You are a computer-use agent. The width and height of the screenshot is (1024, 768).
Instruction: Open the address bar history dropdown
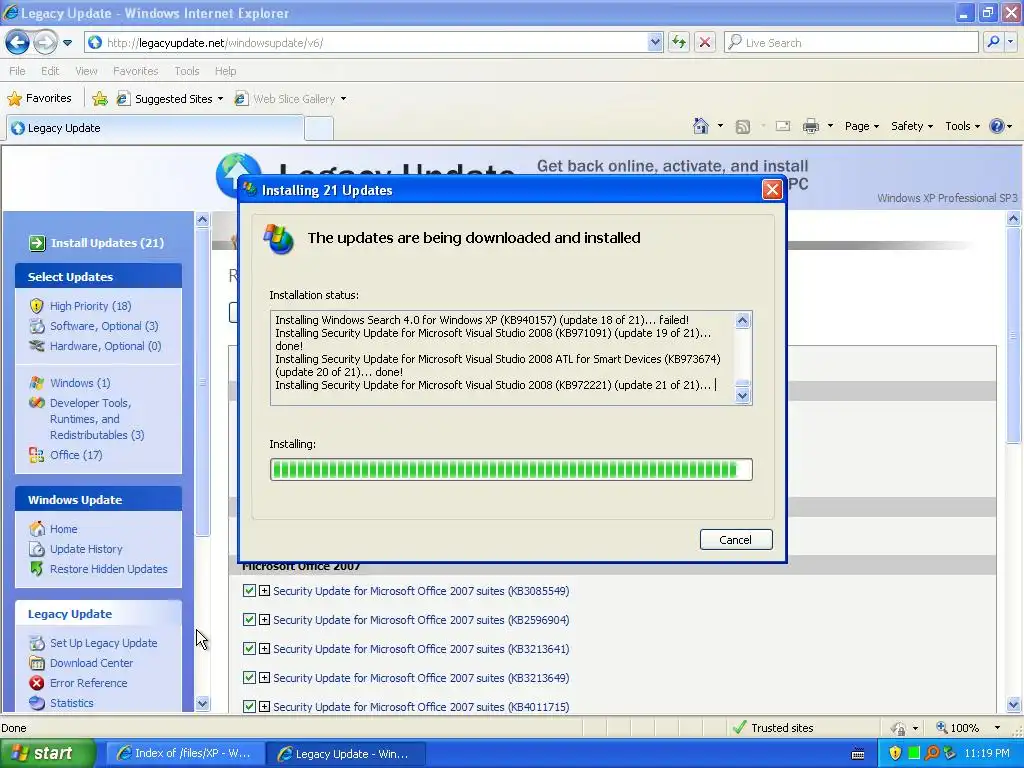(655, 43)
